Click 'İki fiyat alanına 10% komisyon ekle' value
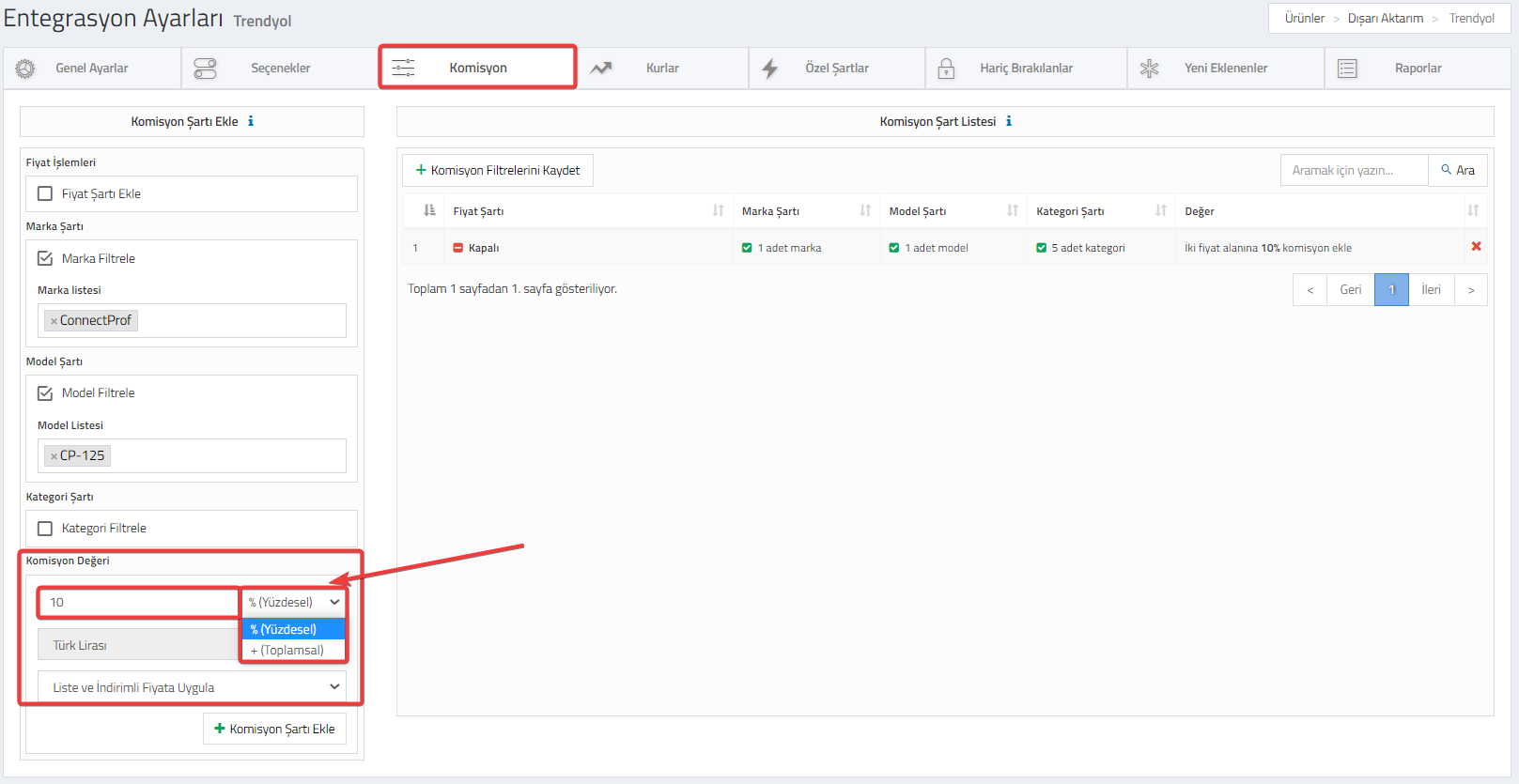This screenshot has height=784, width=1519. point(1267,248)
